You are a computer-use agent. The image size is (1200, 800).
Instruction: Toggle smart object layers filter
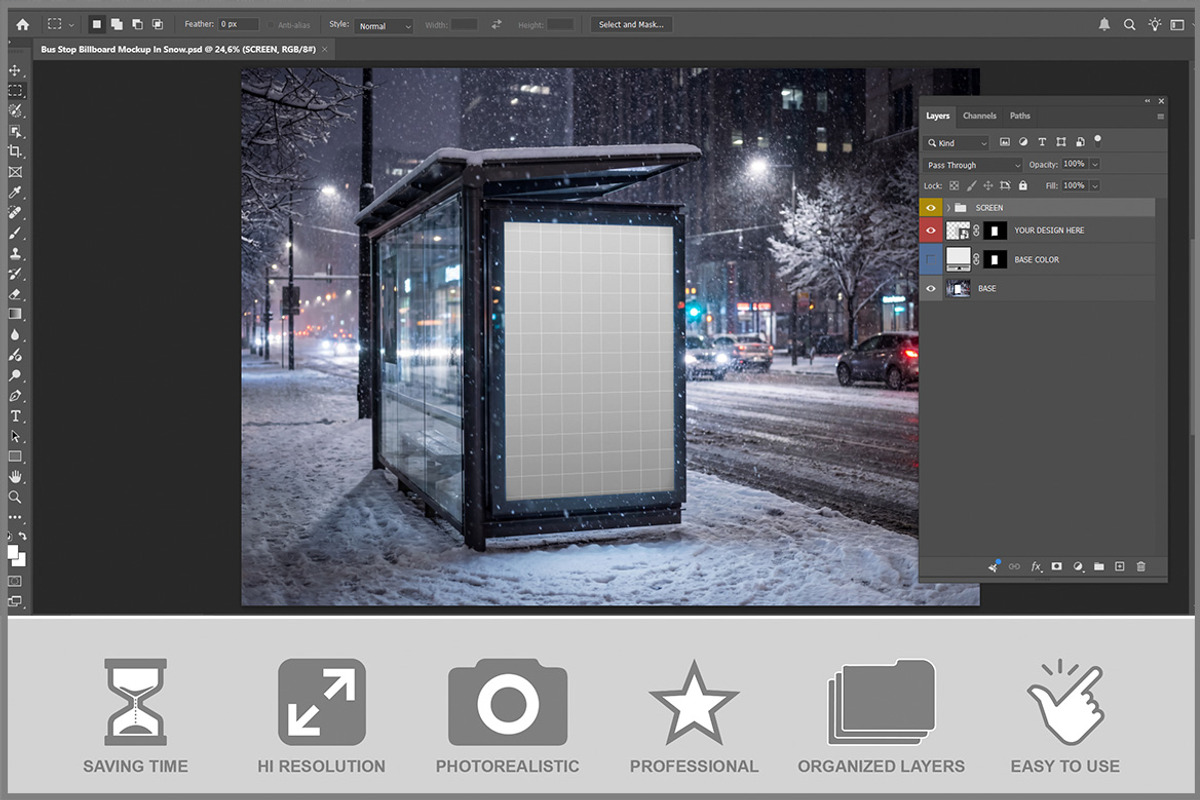coord(1079,143)
